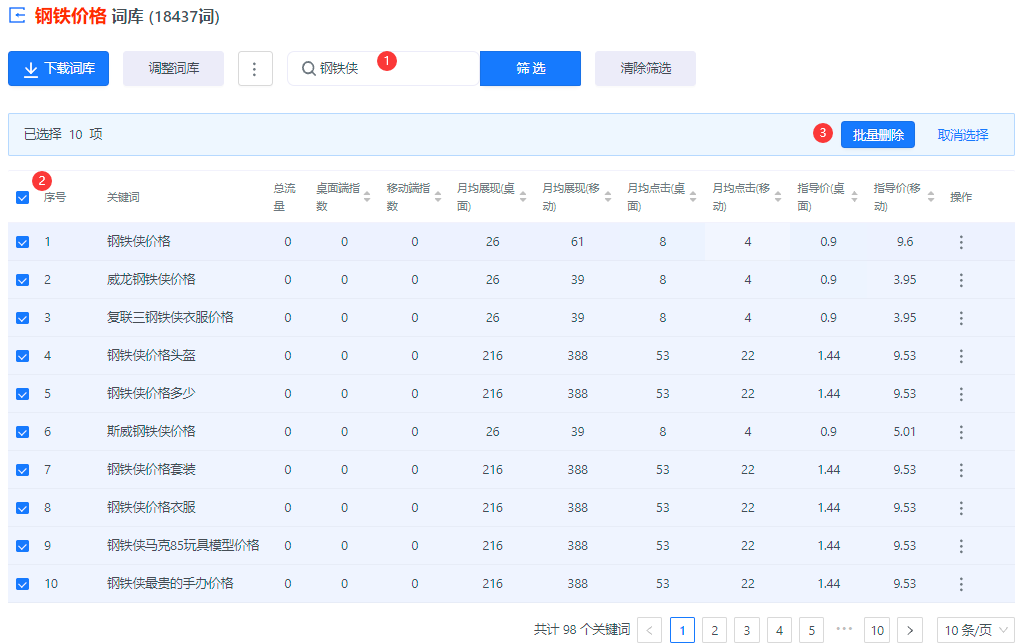Click the 批量删除 button

point(877,133)
